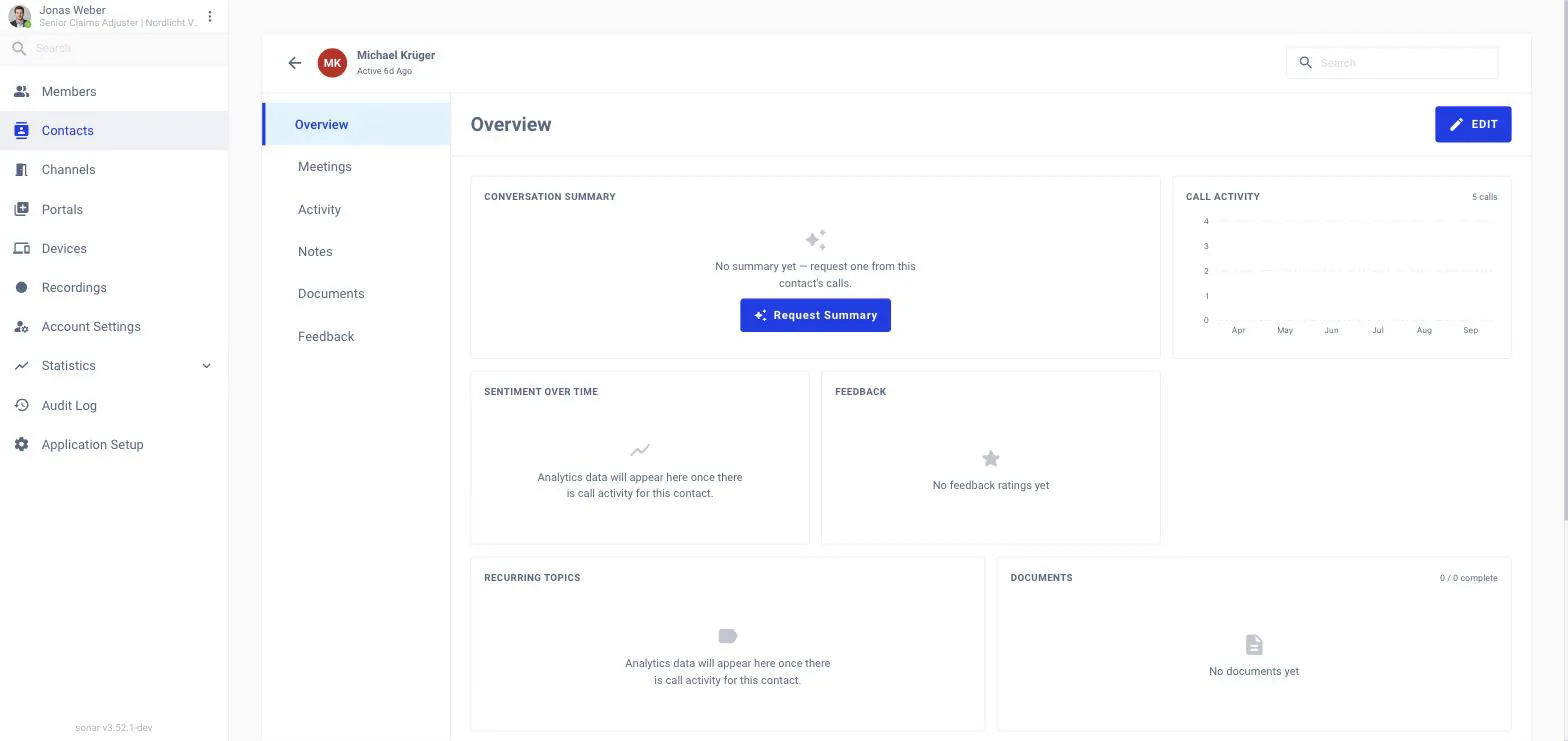The image size is (1568, 741).
Task: Click the Audit Log history icon
Action: pyautogui.click(x=21, y=406)
